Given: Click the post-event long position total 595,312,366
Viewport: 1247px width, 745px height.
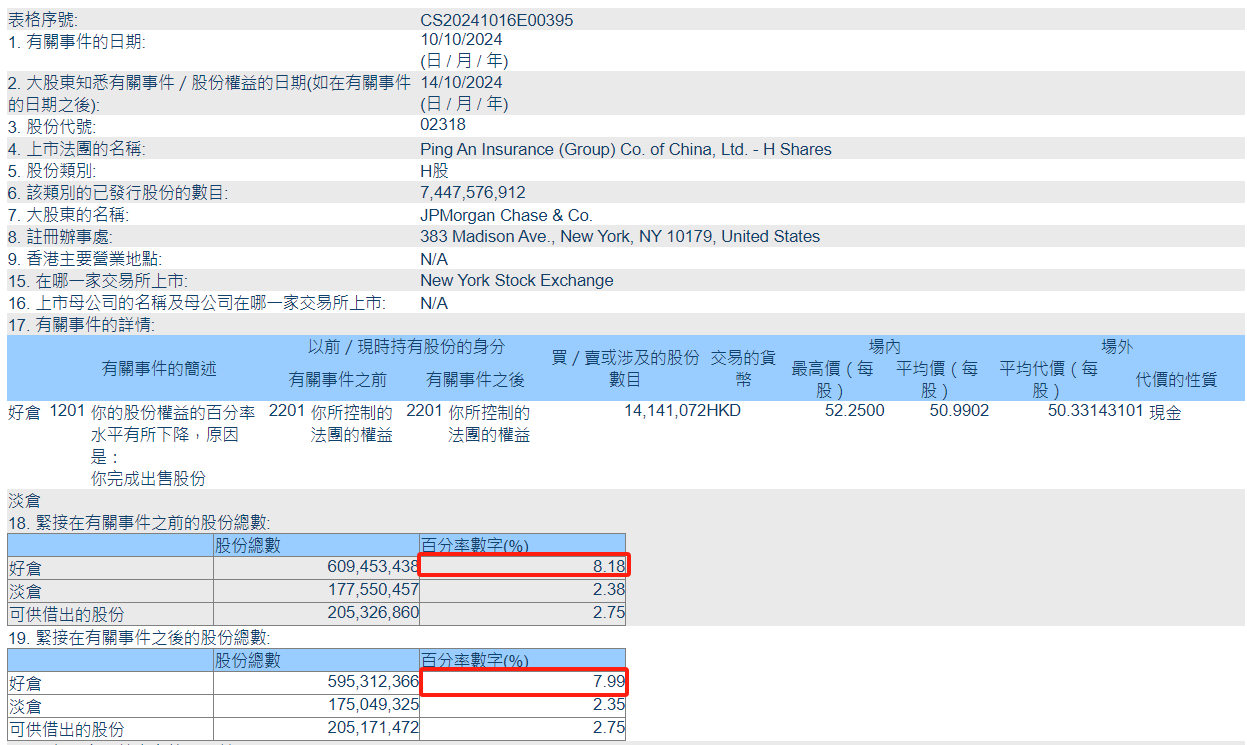Looking at the screenshot, I should pyautogui.click(x=373, y=683).
